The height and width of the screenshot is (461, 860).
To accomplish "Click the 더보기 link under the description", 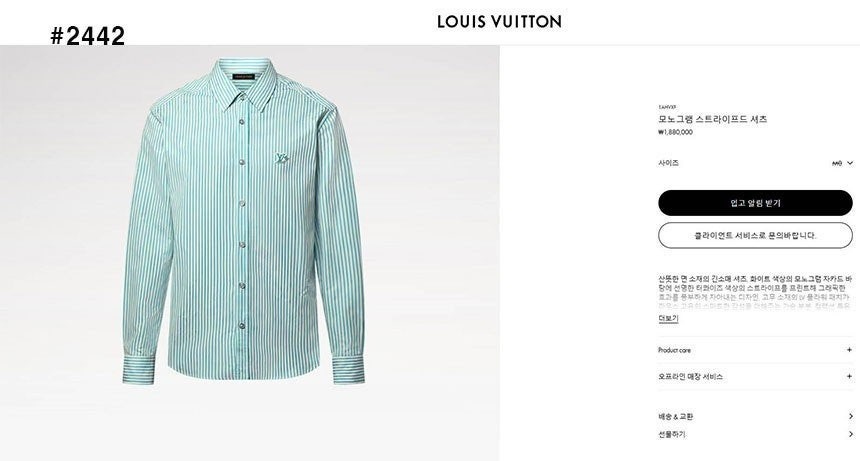I will coord(668,318).
